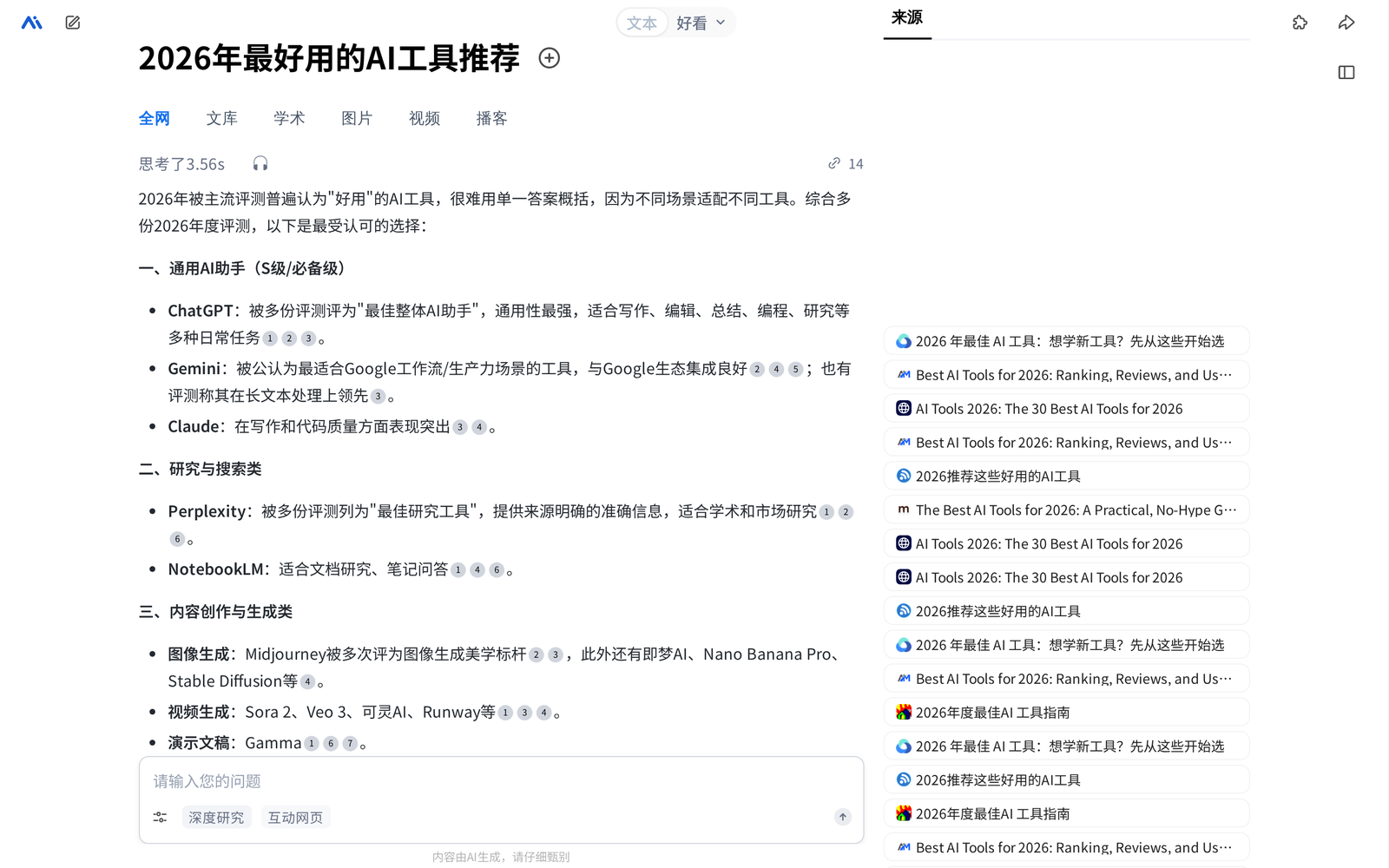Select the 图片 tab
This screenshot has width=1389, height=868.
[357, 119]
